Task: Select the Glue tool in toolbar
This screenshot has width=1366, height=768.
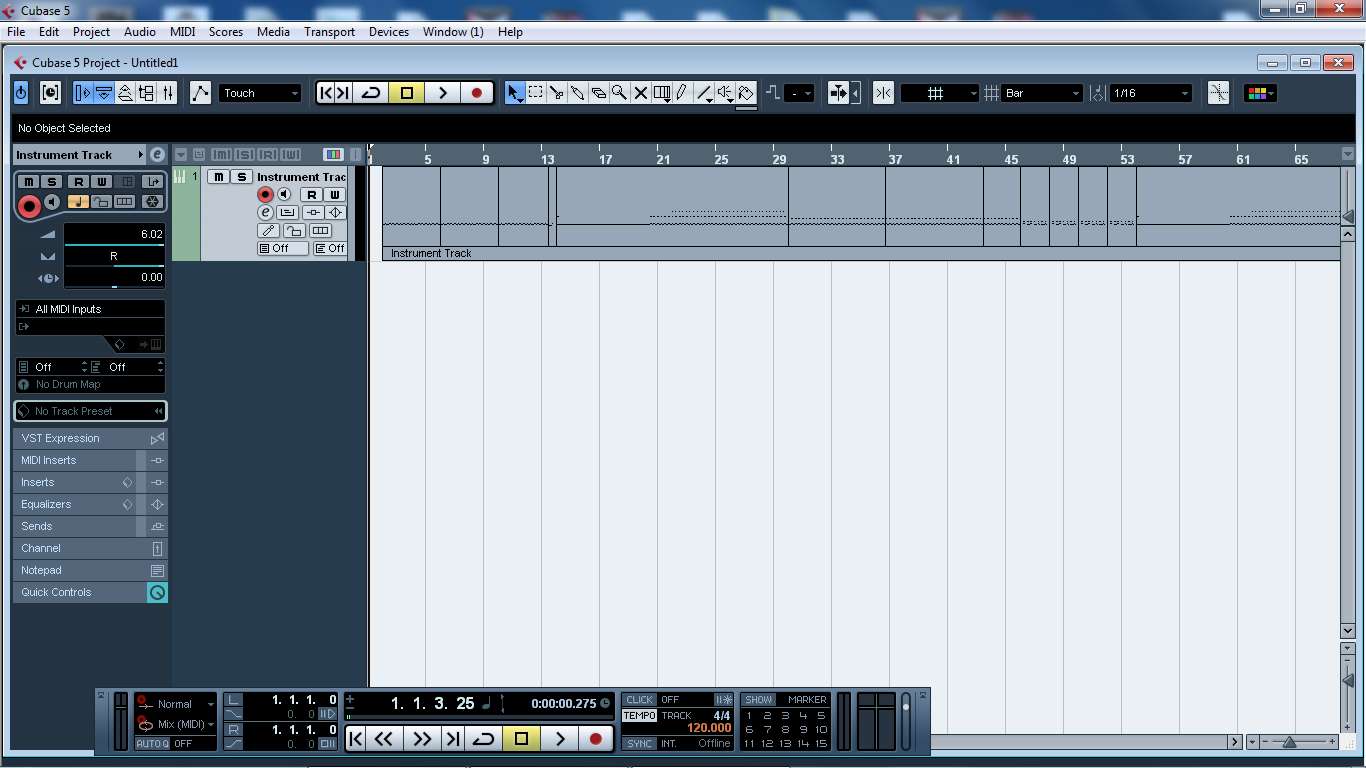Action: pos(578,93)
